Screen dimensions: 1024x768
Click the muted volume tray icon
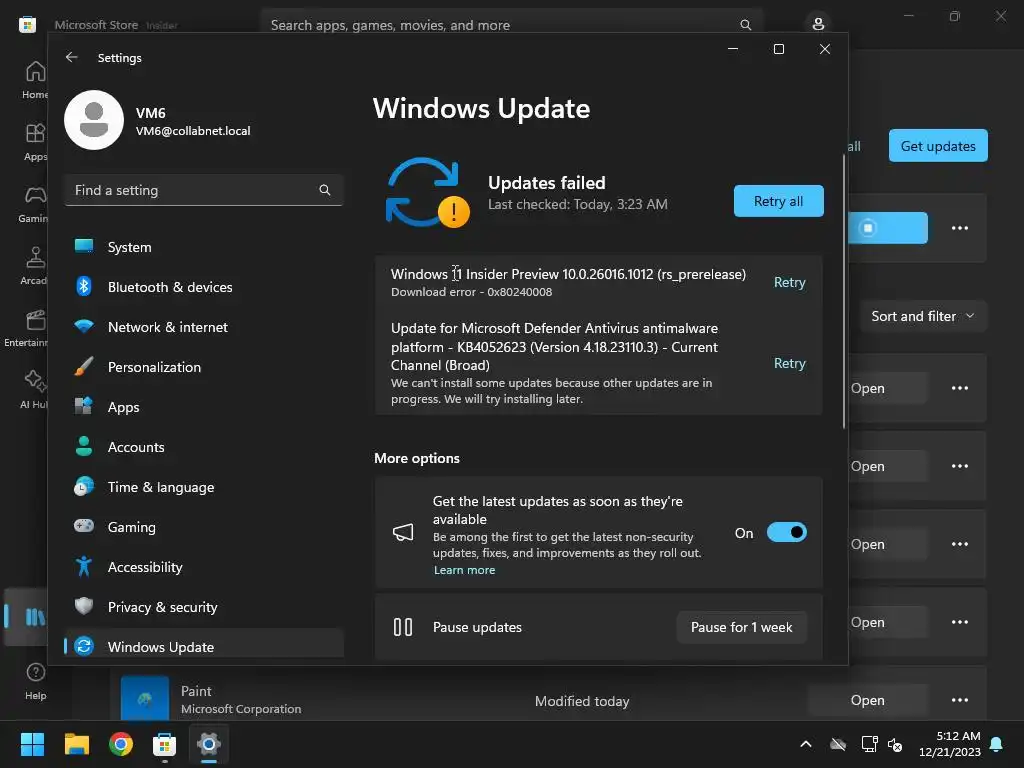(x=895, y=744)
